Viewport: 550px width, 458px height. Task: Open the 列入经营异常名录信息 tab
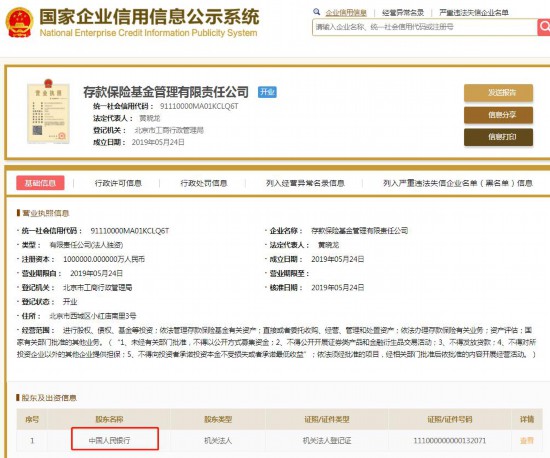tap(305, 183)
